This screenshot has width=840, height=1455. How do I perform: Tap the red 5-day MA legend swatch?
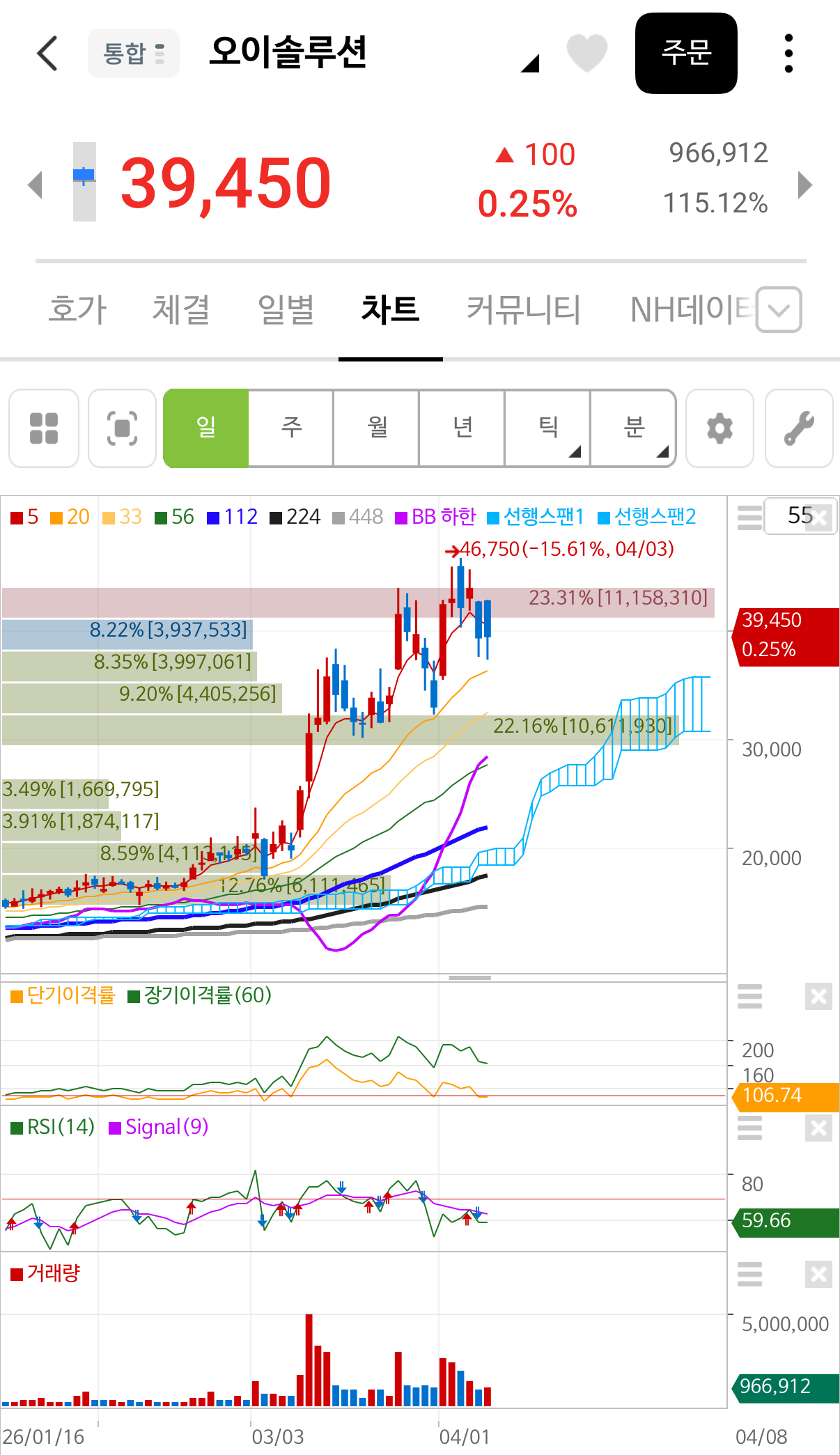[17, 518]
